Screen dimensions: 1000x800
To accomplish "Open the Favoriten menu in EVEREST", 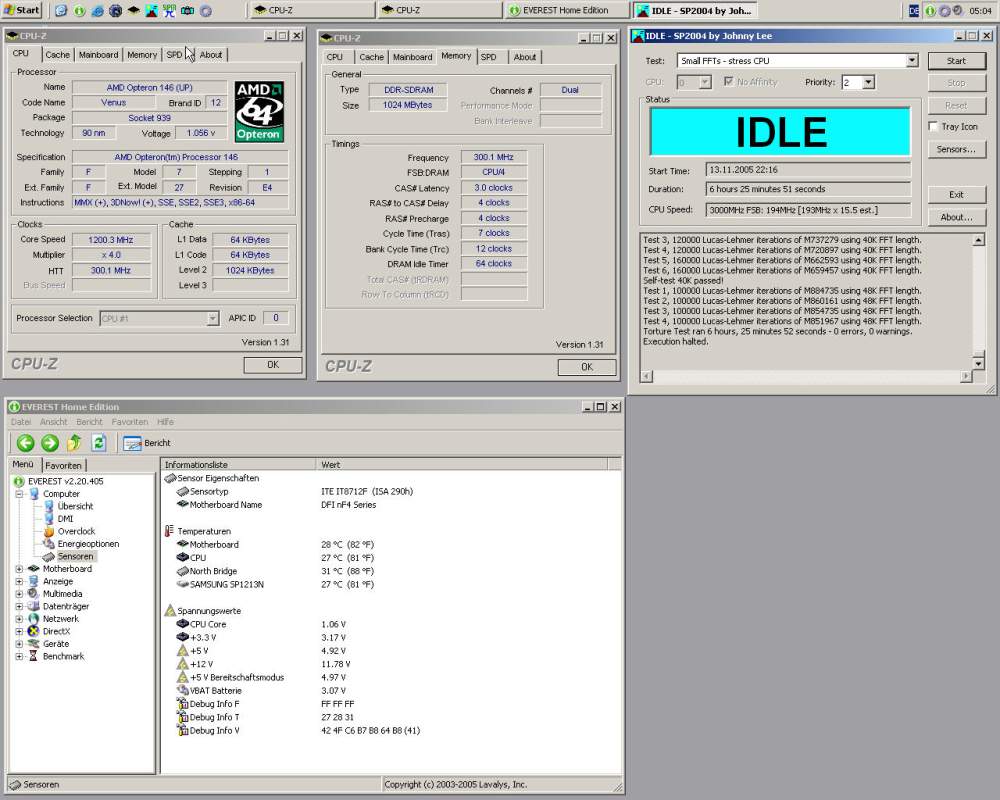I will pyautogui.click(x=129, y=422).
